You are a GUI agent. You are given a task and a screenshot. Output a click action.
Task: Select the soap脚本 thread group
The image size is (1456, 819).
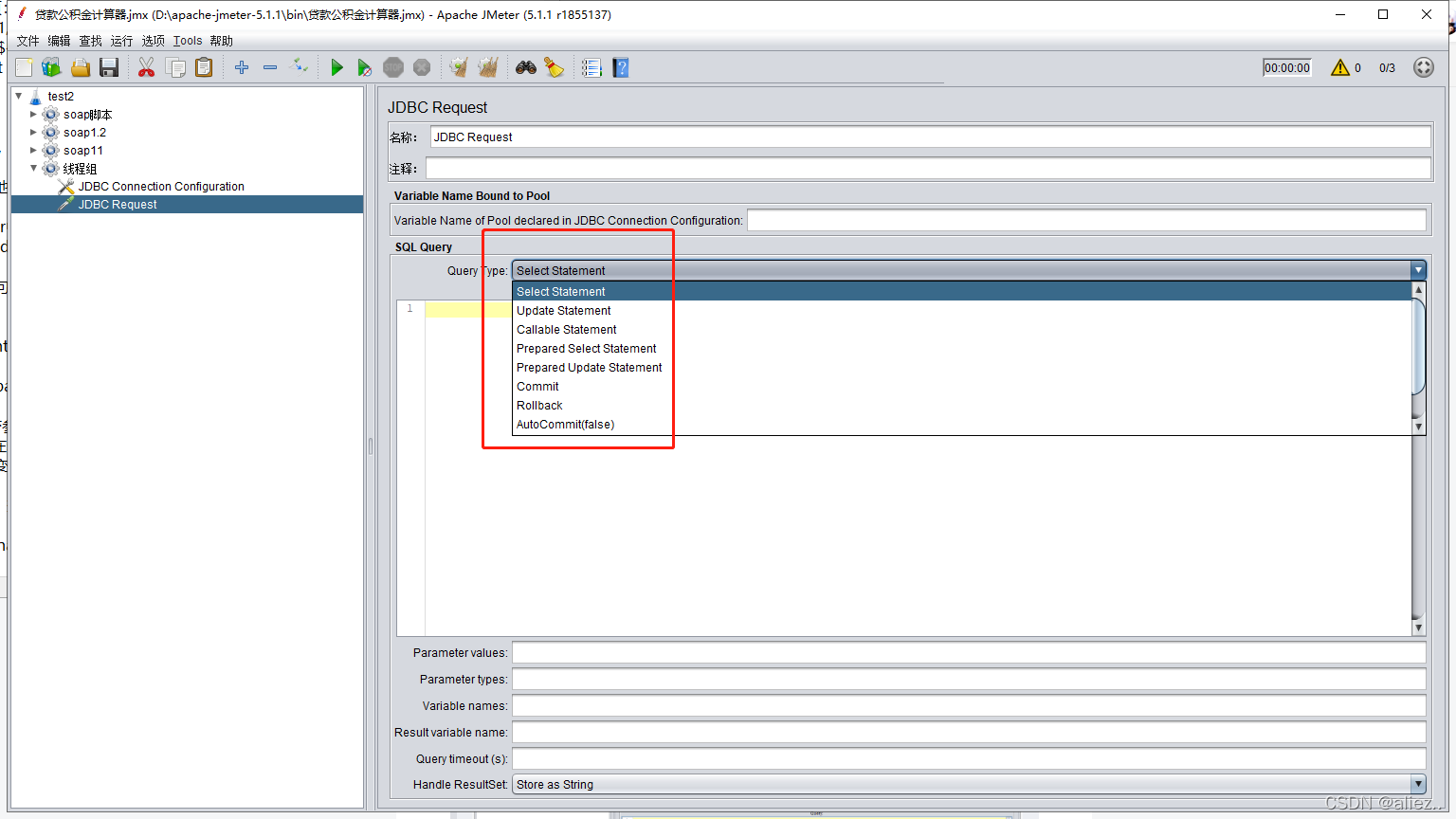click(87, 115)
